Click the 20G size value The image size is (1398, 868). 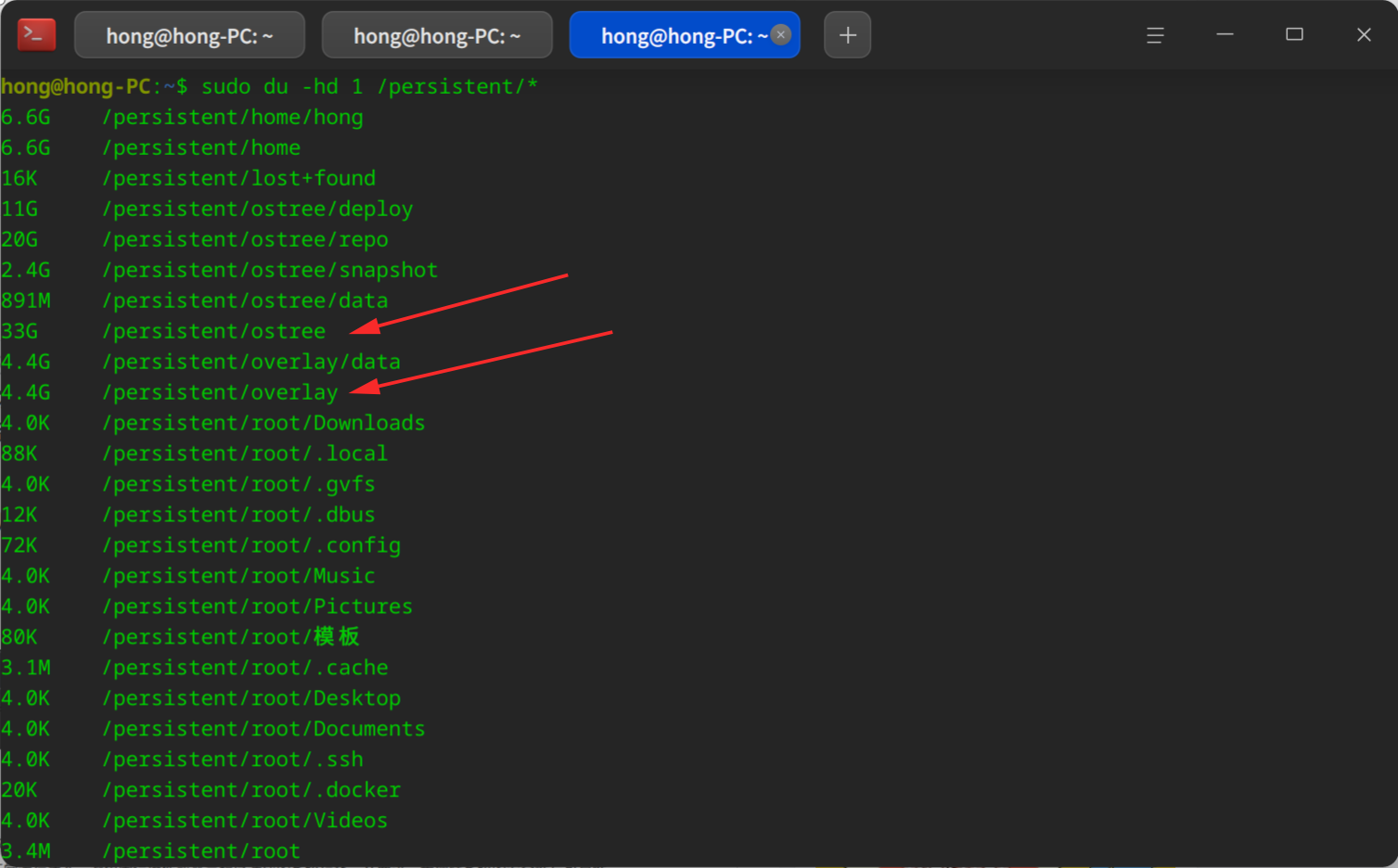[19, 239]
